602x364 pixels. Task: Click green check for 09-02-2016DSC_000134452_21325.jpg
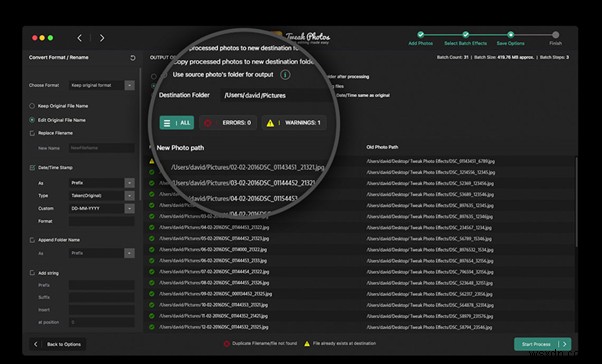(x=152, y=294)
